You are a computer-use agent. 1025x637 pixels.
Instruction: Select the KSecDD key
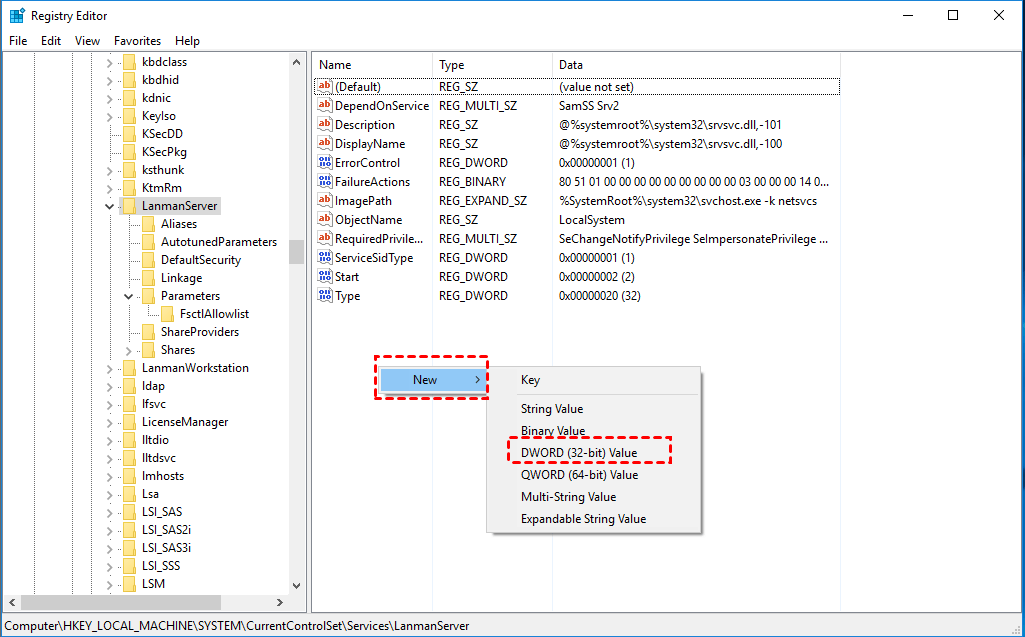[x=162, y=133]
